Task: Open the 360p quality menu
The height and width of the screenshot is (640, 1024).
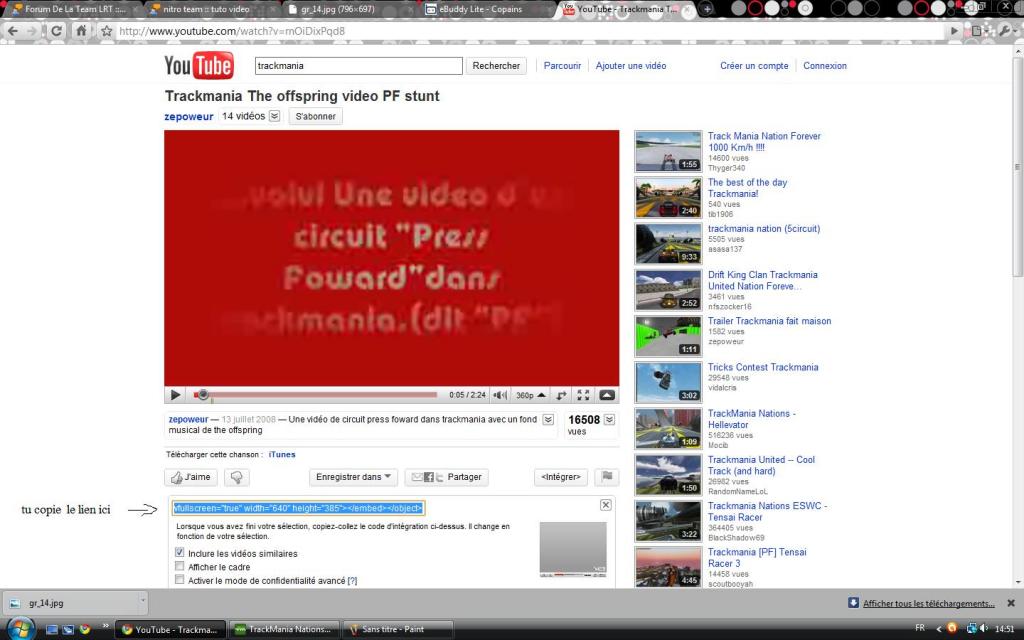Action: tap(530, 394)
